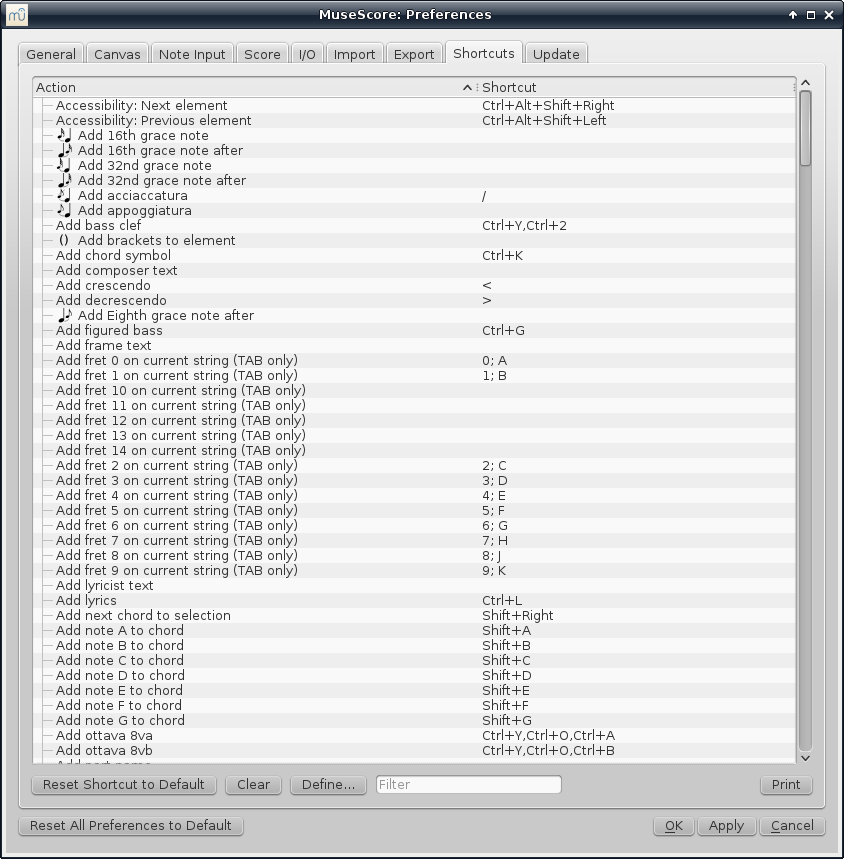Select Accessibility: Next element row
This screenshot has width=844, height=859.
414,106
